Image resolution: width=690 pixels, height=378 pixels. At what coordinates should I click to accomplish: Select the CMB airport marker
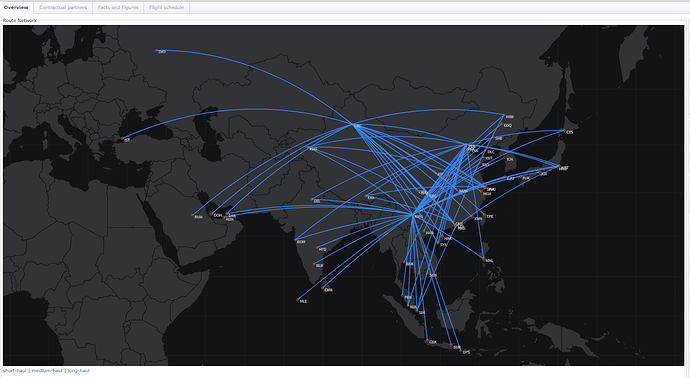pyautogui.click(x=323, y=288)
